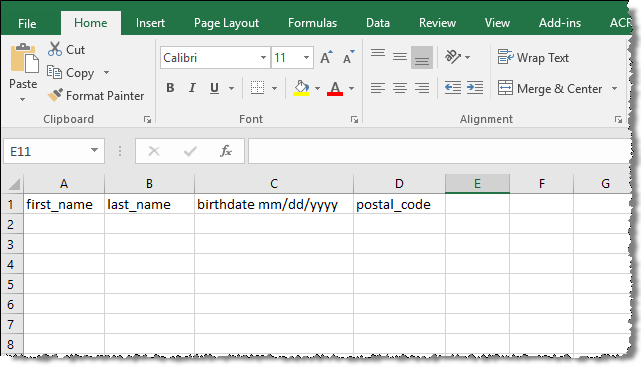
Task: Open the Merge & Center dropdown arrow
Action: tap(614, 88)
